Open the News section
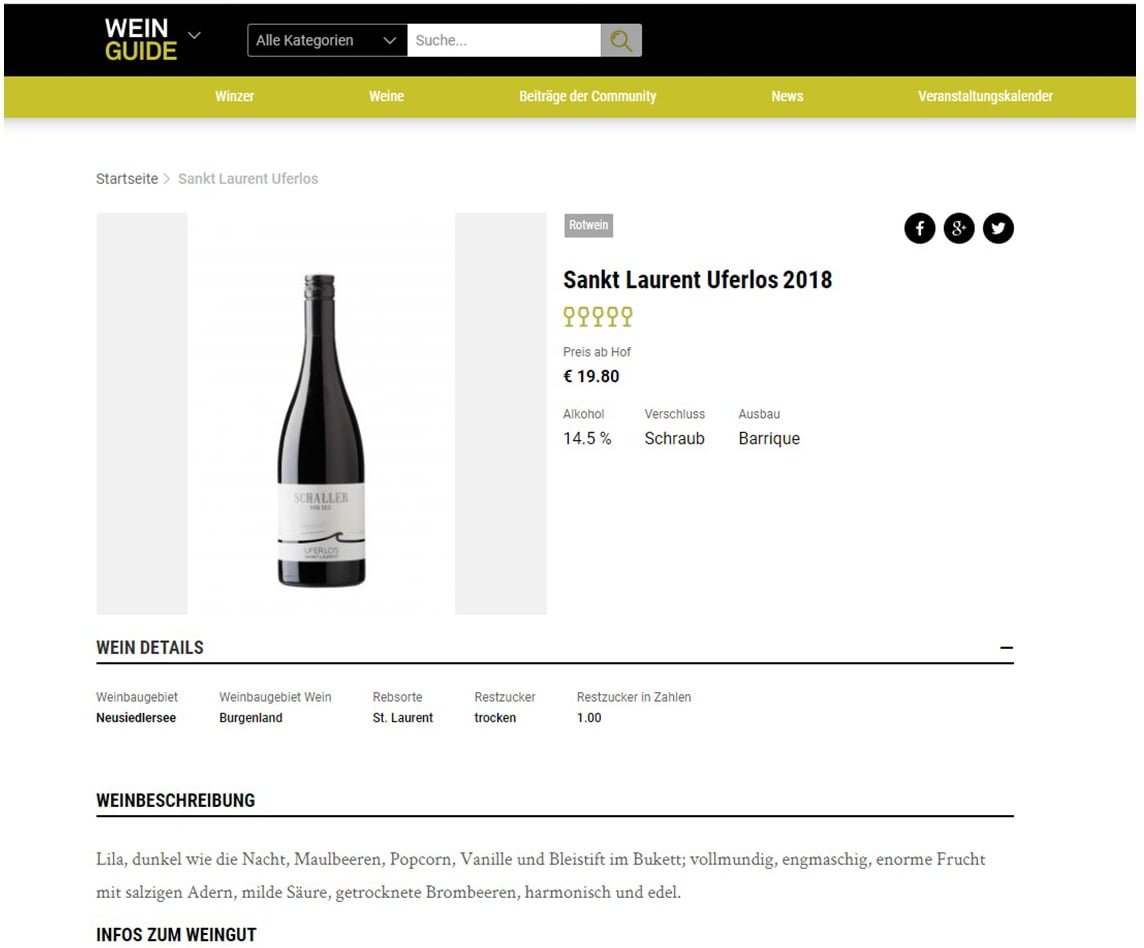The height and width of the screenshot is (948, 1144). click(x=787, y=96)
